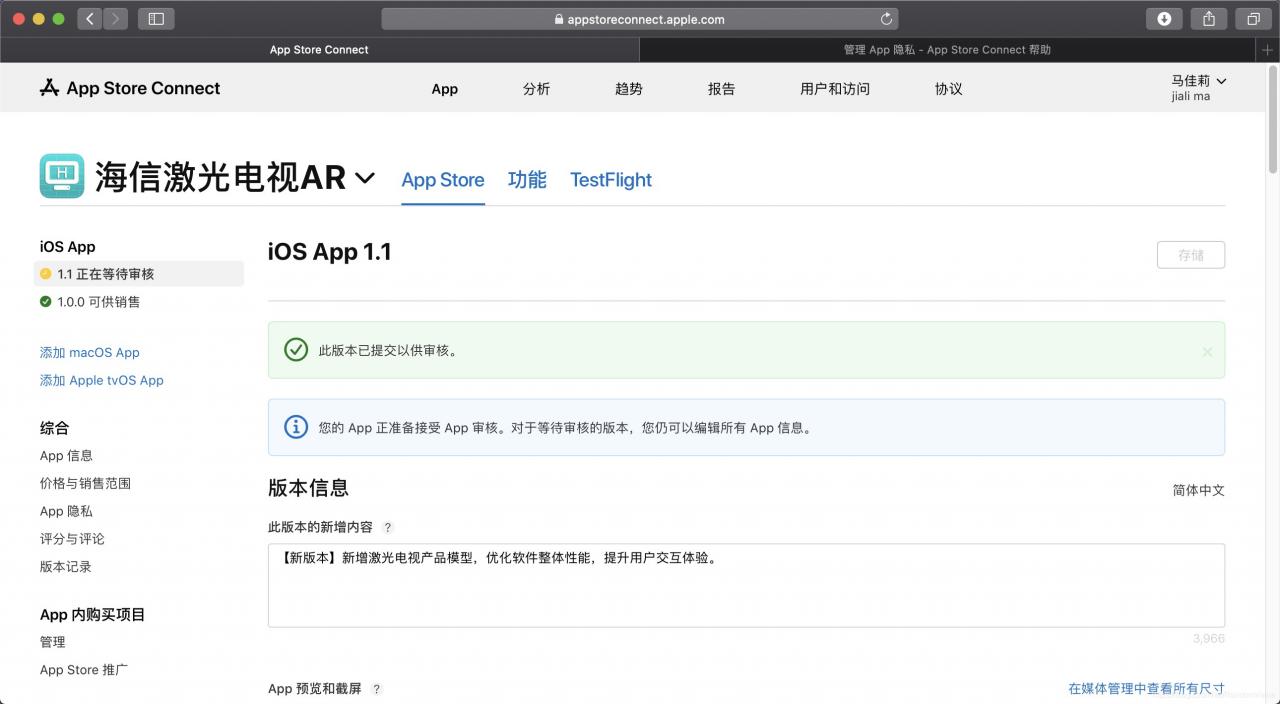The height and width of the screenshot is (704, 1280).
Task: Select version 1.1 正在等待审核
Action: 139,274
